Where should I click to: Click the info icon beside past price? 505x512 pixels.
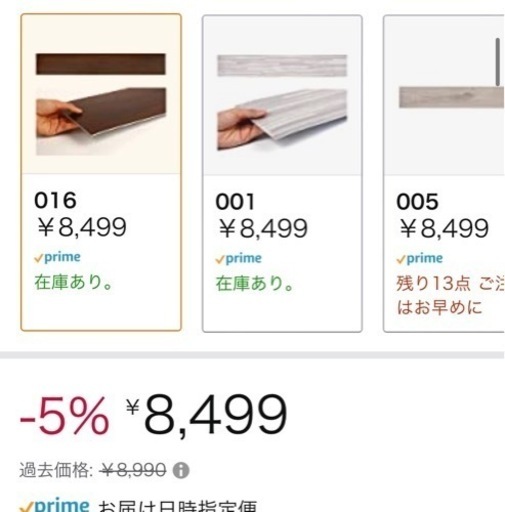tap(181, 470)
